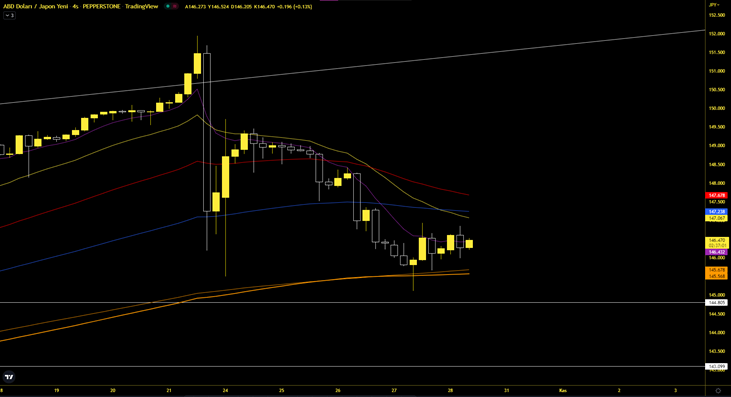Select the horizontal line at 144.805
Image resolution: width=731 pixels, height=397 pixels.
(352, 302)
